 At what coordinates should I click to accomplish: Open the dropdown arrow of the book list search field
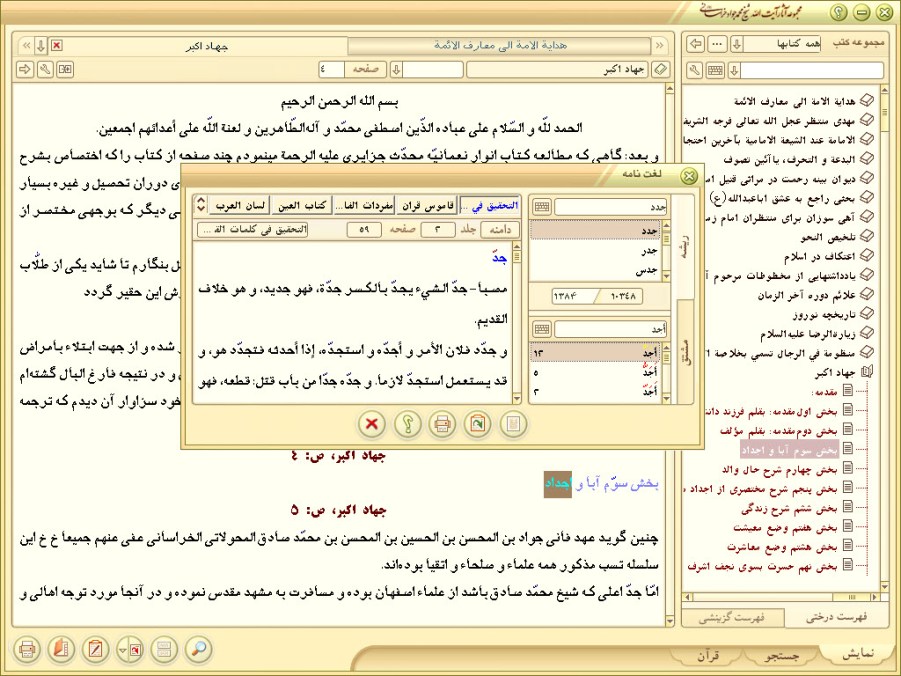click(734, 70)
